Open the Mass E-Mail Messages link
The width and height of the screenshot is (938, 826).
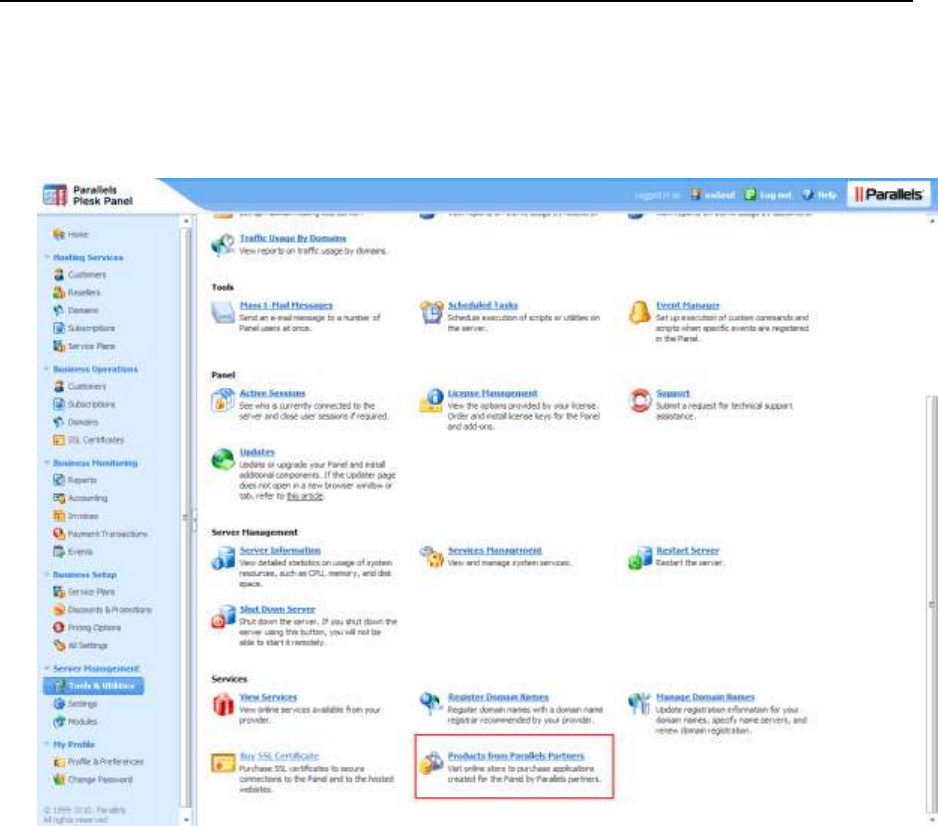[286, 305]
